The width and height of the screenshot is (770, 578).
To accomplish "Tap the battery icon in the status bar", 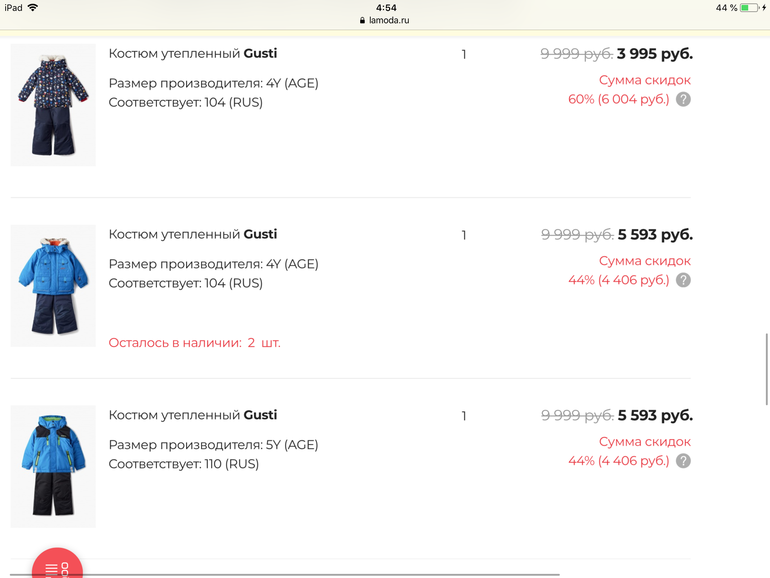I will 749,8.
